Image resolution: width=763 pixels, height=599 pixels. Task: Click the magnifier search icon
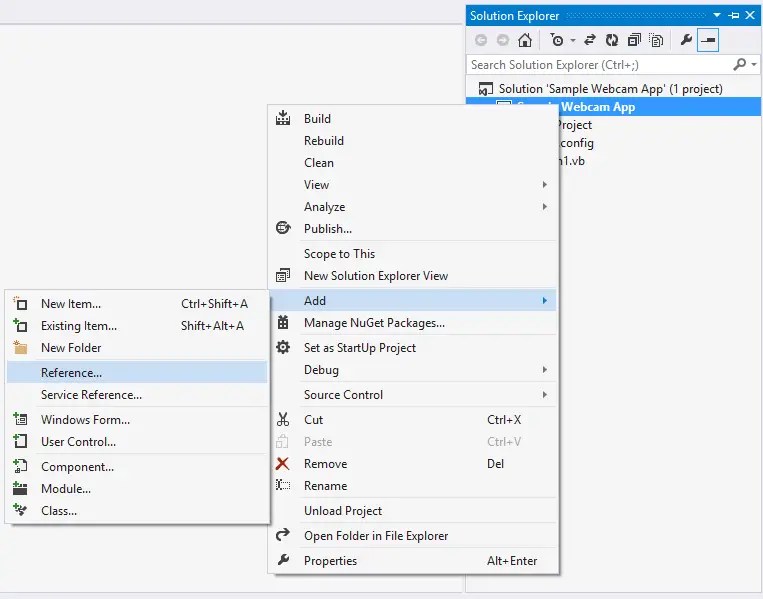740,64
